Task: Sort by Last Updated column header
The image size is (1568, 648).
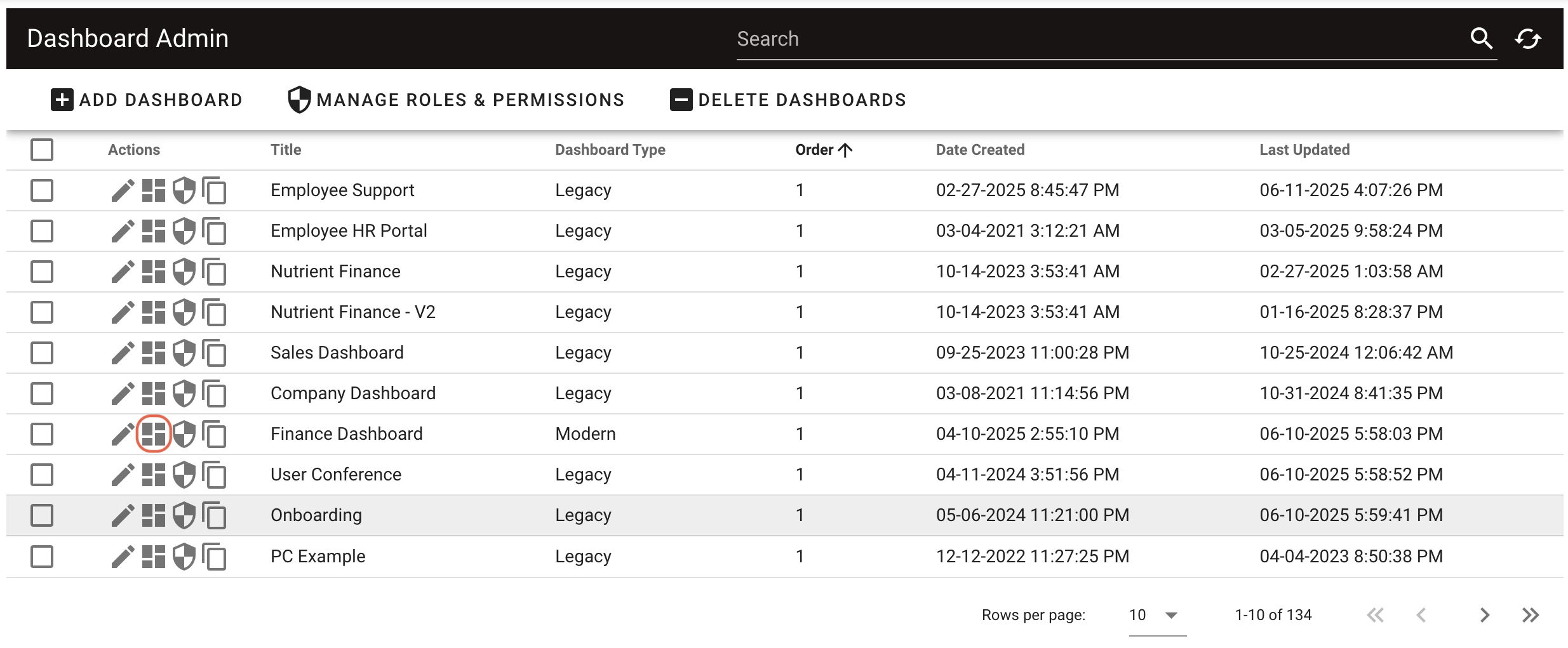Action: tap(1304, 150)
